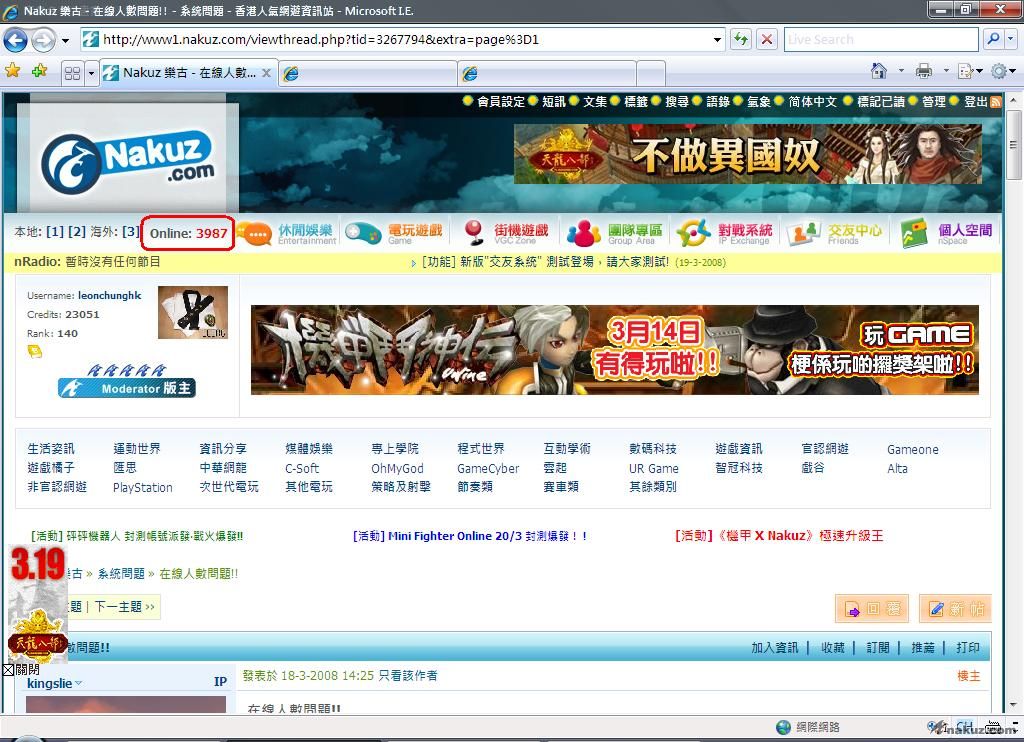Open 團隊專區 Group Area section
The height and width of the screenshot is (742, 1024).
[x=615, y=233]
